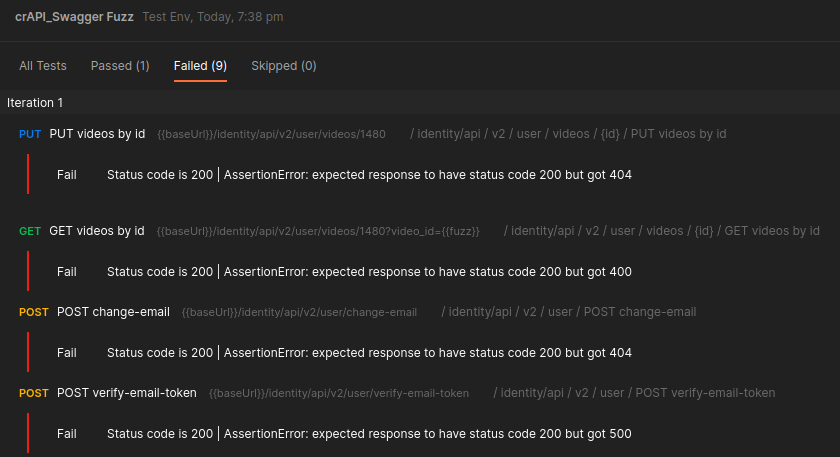Collapse the Iteration 1 section header
Screen dimensions: 840x457
pyautogui.click(x=35, y=103)
